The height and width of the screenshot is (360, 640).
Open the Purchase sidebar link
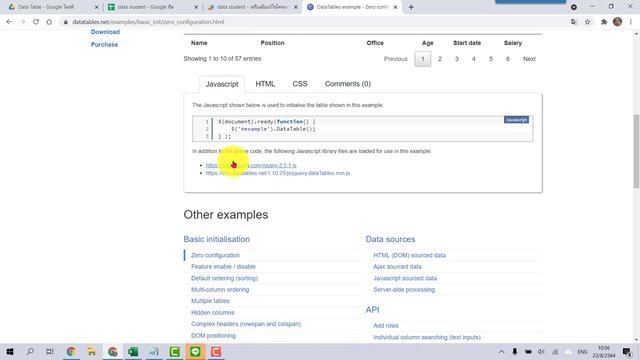click(104, 44)
